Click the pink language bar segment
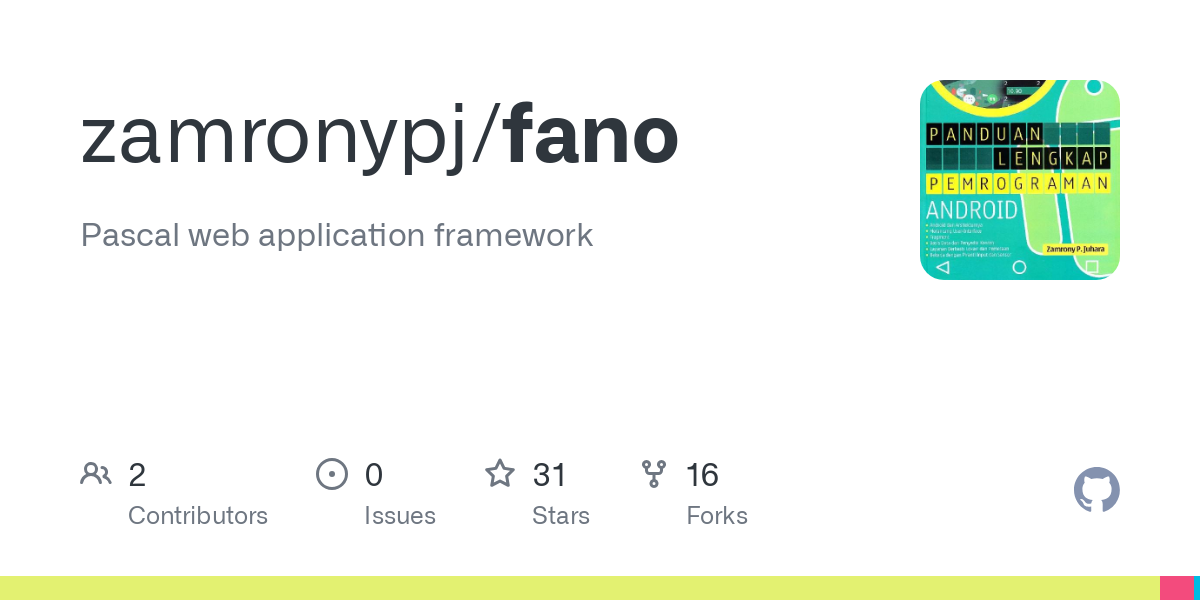The width and height of the screenshot is (1200, 600). [x=1176, y=588]
